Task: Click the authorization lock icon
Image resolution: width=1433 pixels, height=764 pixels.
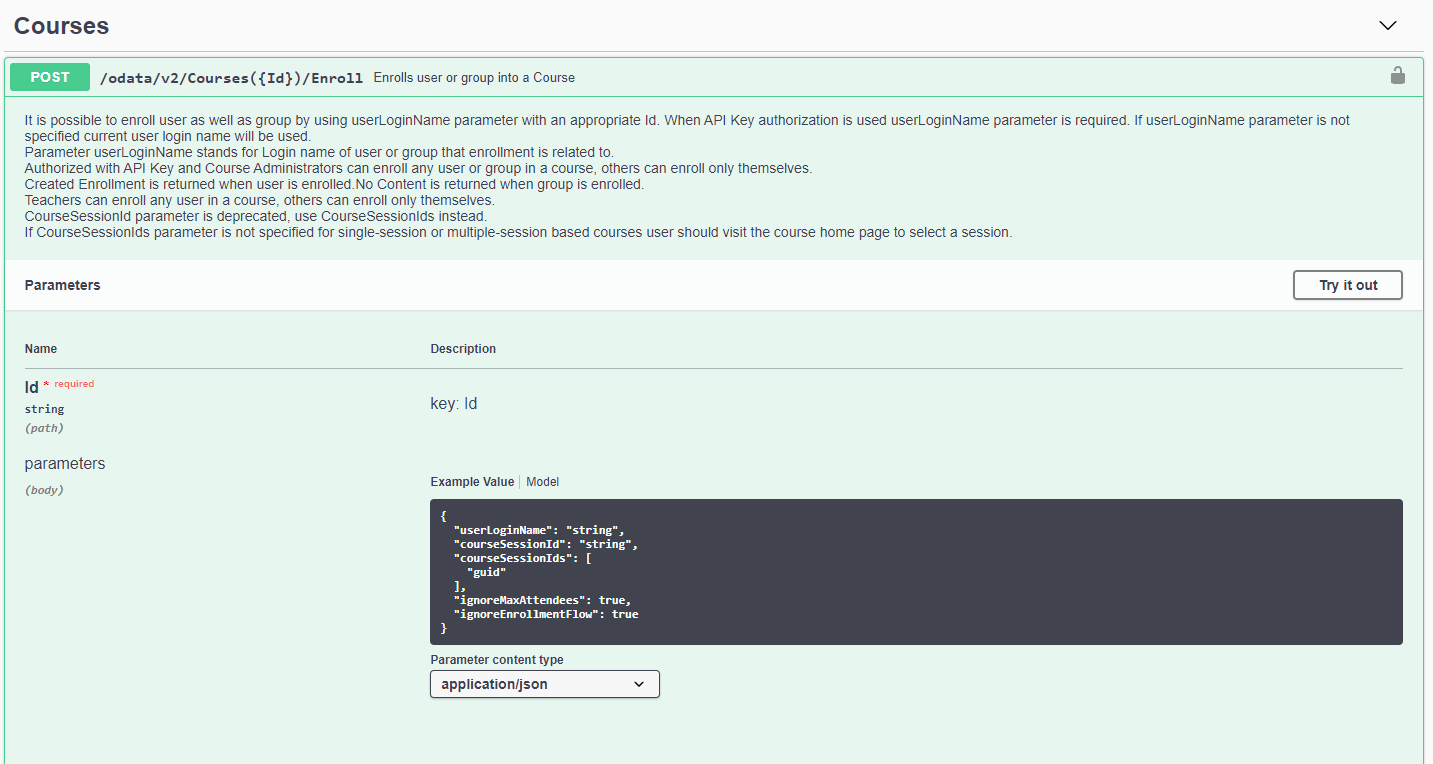Action: (x=1397, y=76)
